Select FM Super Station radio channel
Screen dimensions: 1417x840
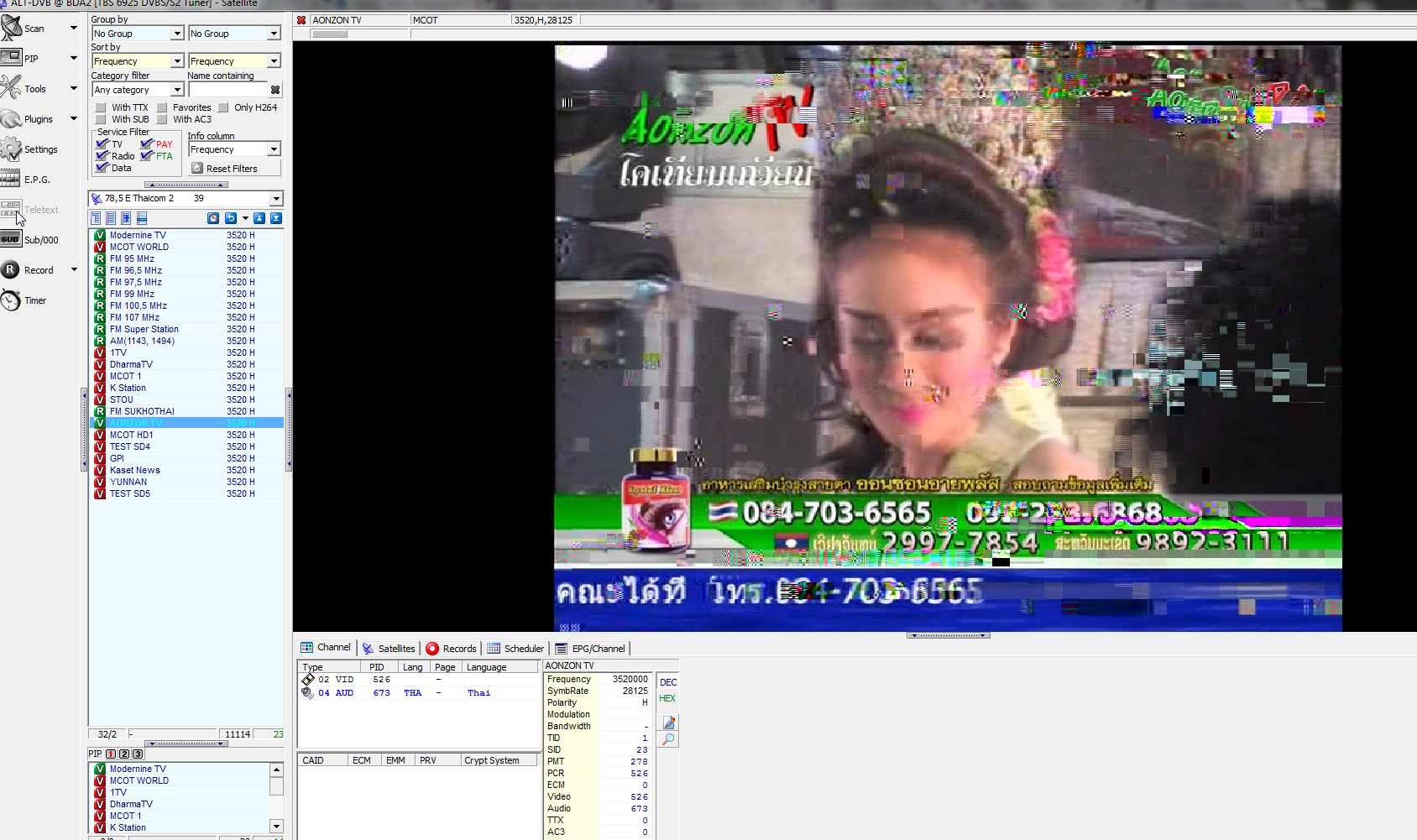[186, 329]
